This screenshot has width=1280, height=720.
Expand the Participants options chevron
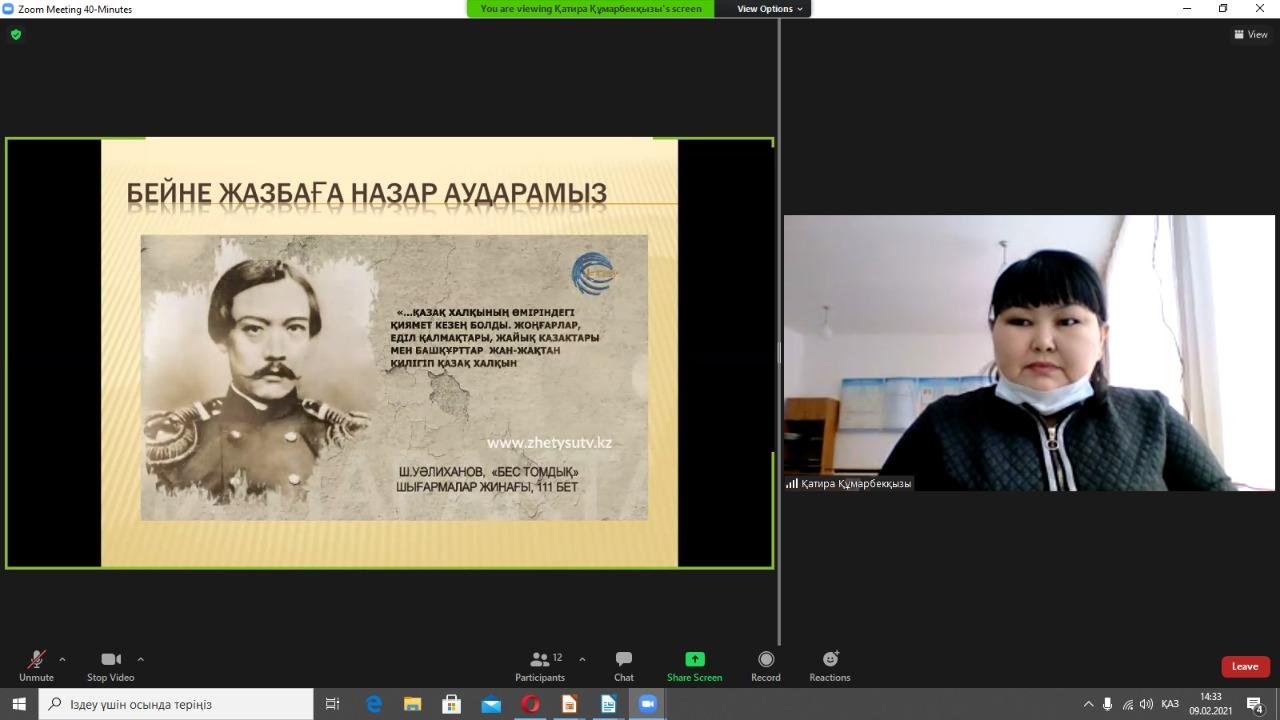(582, 659)
